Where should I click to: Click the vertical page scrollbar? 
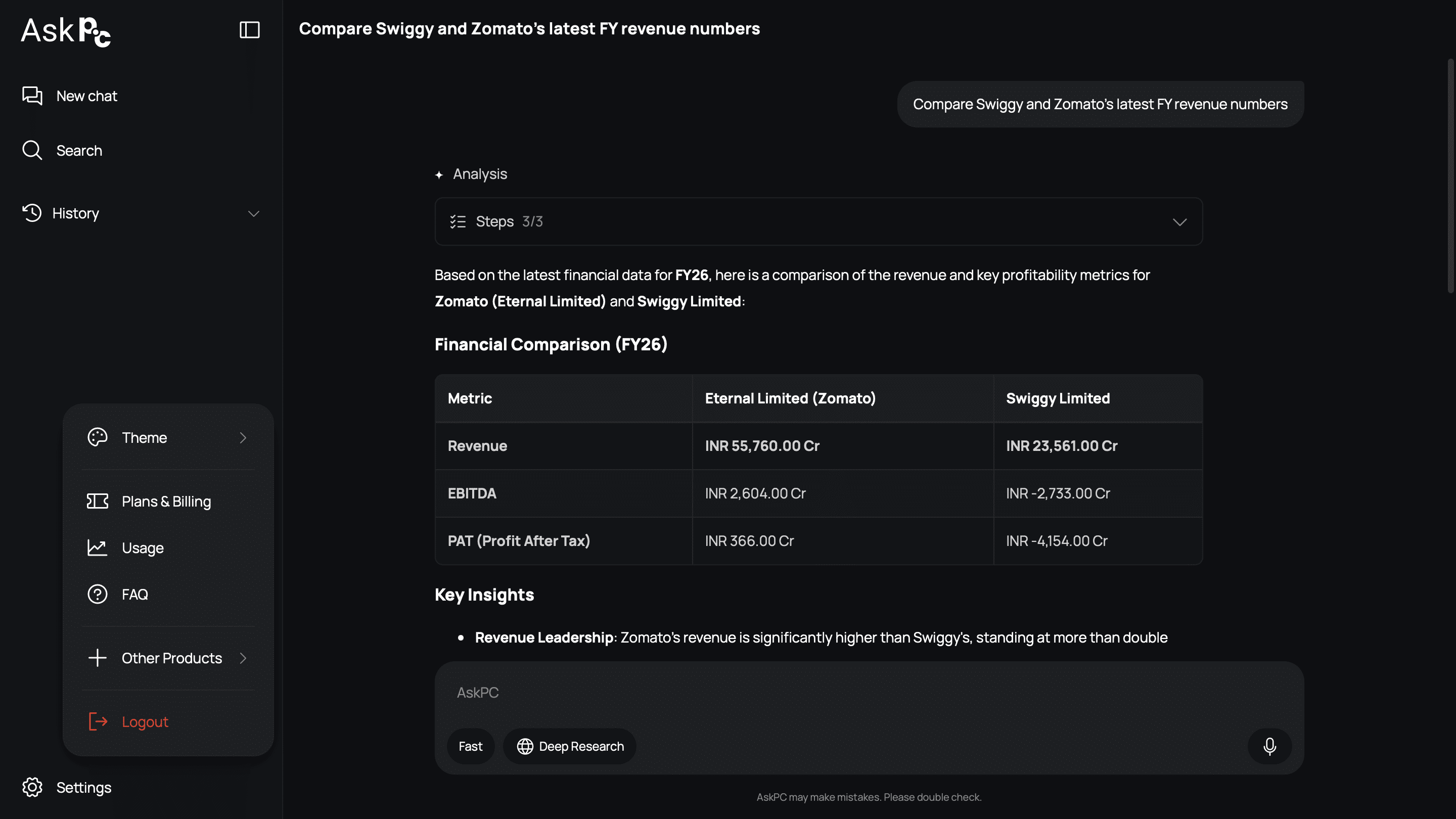tap(1451, 175)
